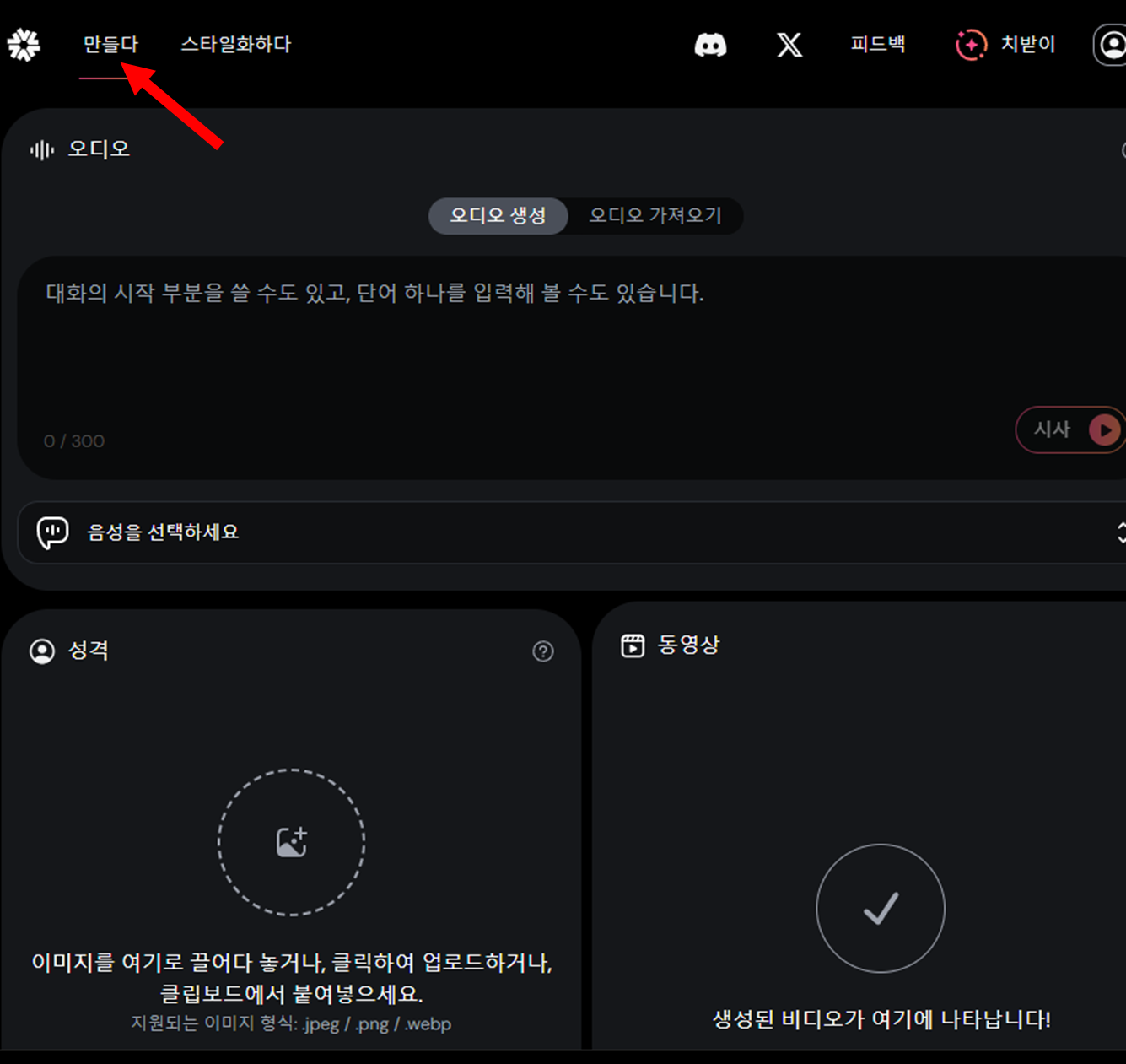Click the audio waveform icon beside 오디오
The height and width of the screenshot is (1064, 1126).
point(41,150)
